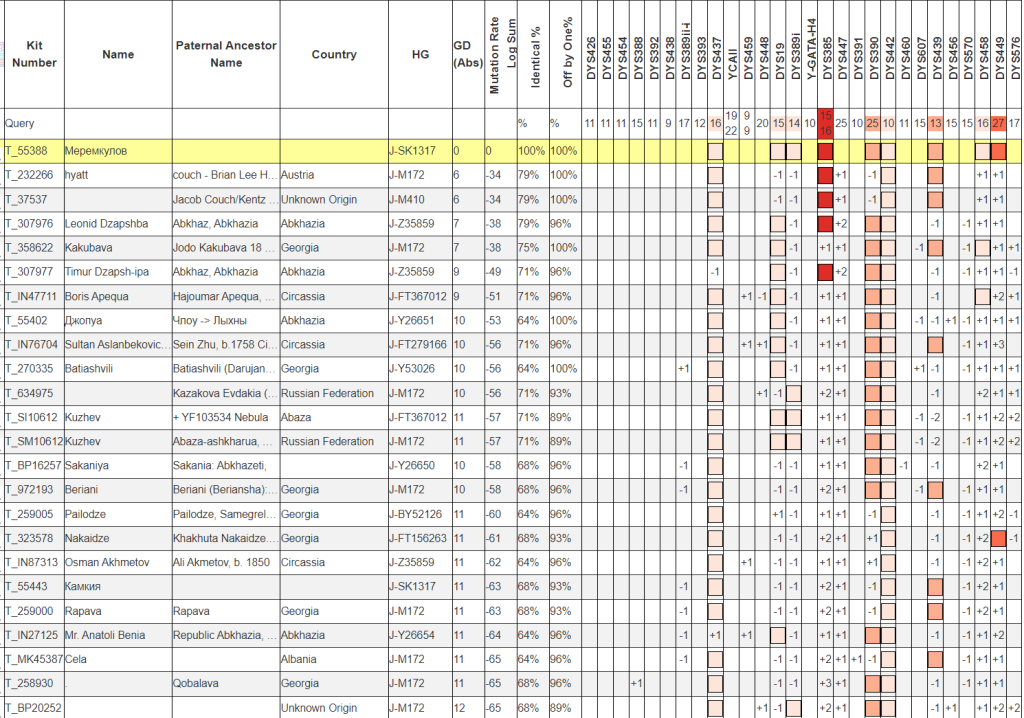Viewport: 1024px width, 718px height.
Task: Sort by the Country column header
Action: (x=333, y=54)
